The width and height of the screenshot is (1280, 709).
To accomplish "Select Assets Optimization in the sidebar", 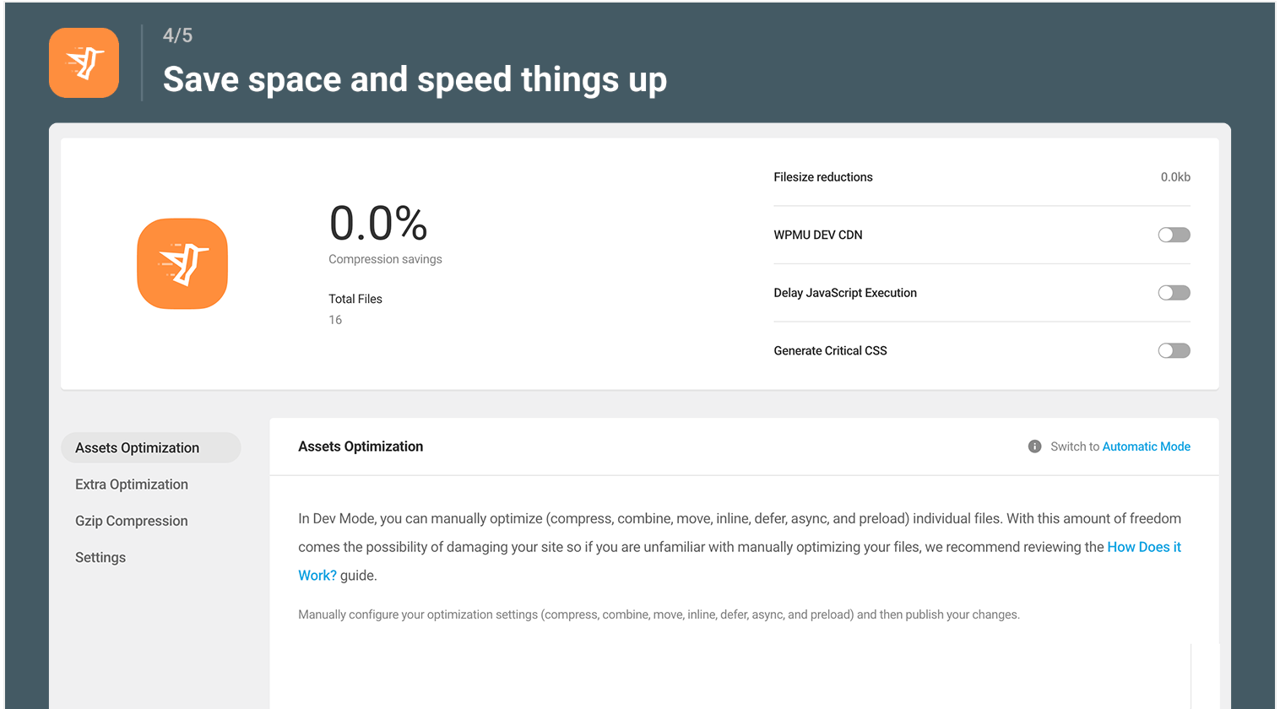I will tap(137, 448).
